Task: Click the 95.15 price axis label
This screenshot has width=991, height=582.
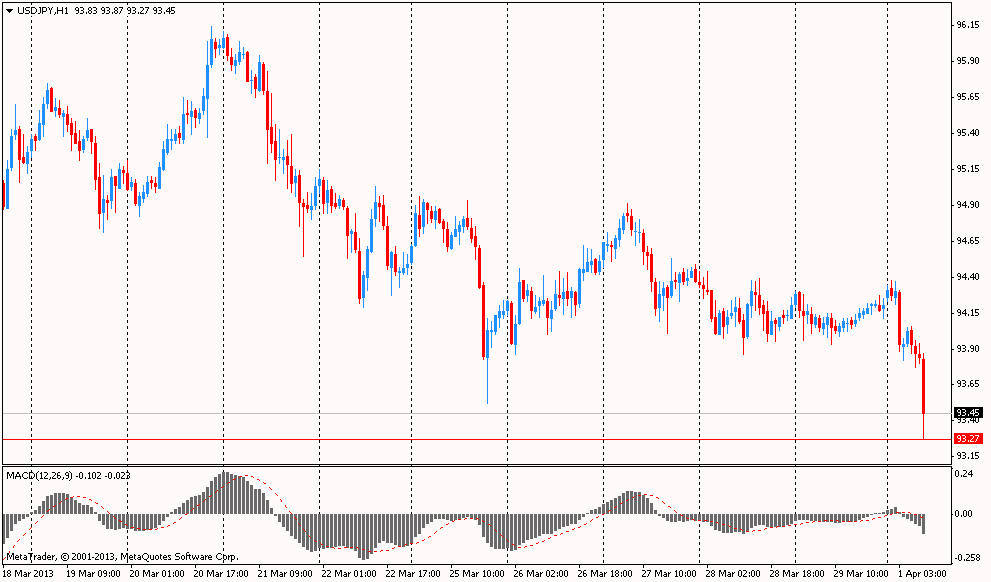Action: (968, 169)
